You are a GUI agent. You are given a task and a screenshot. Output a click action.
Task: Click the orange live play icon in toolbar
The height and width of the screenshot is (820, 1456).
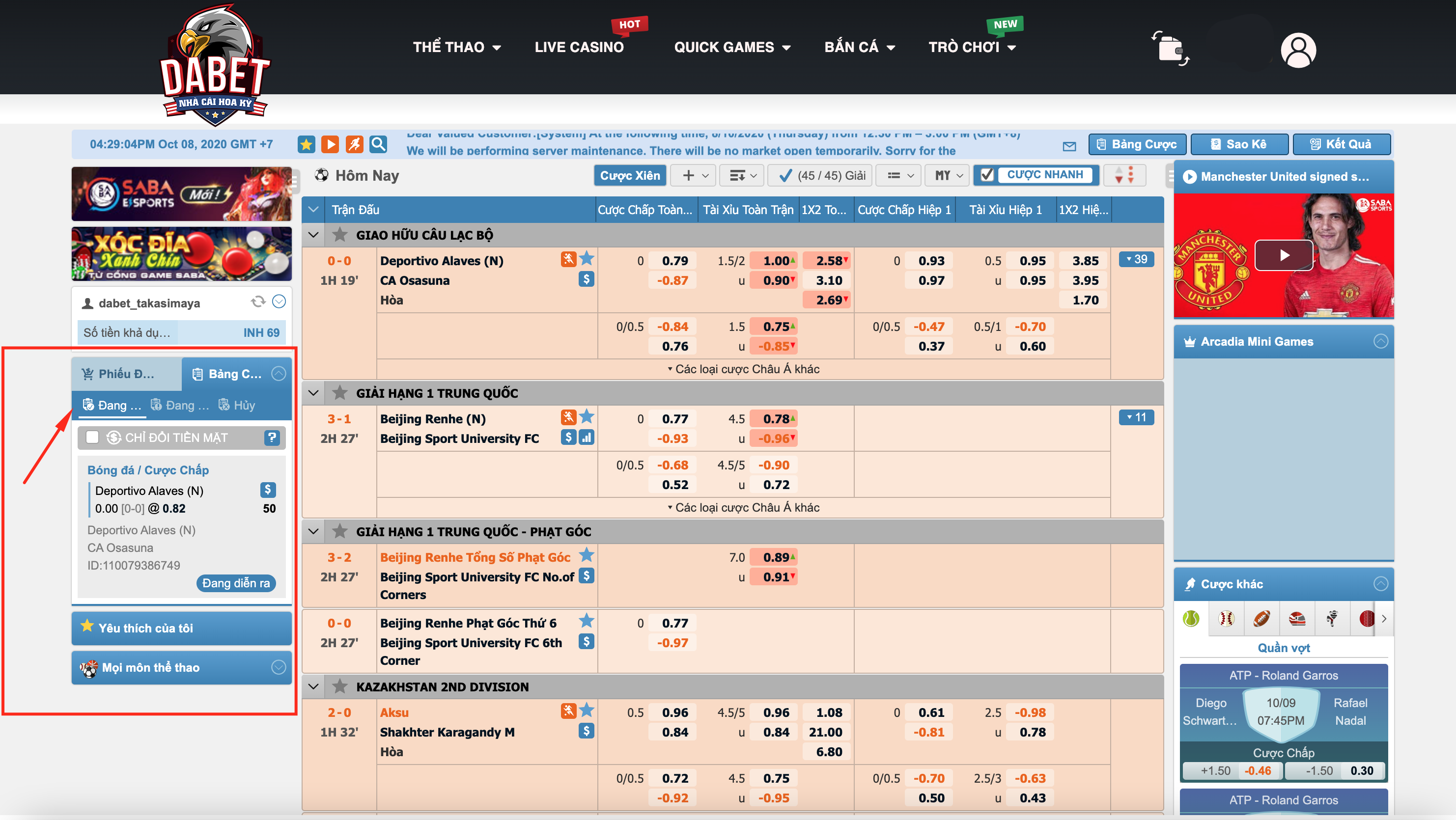pyautogui.click(x=330, y=144)
